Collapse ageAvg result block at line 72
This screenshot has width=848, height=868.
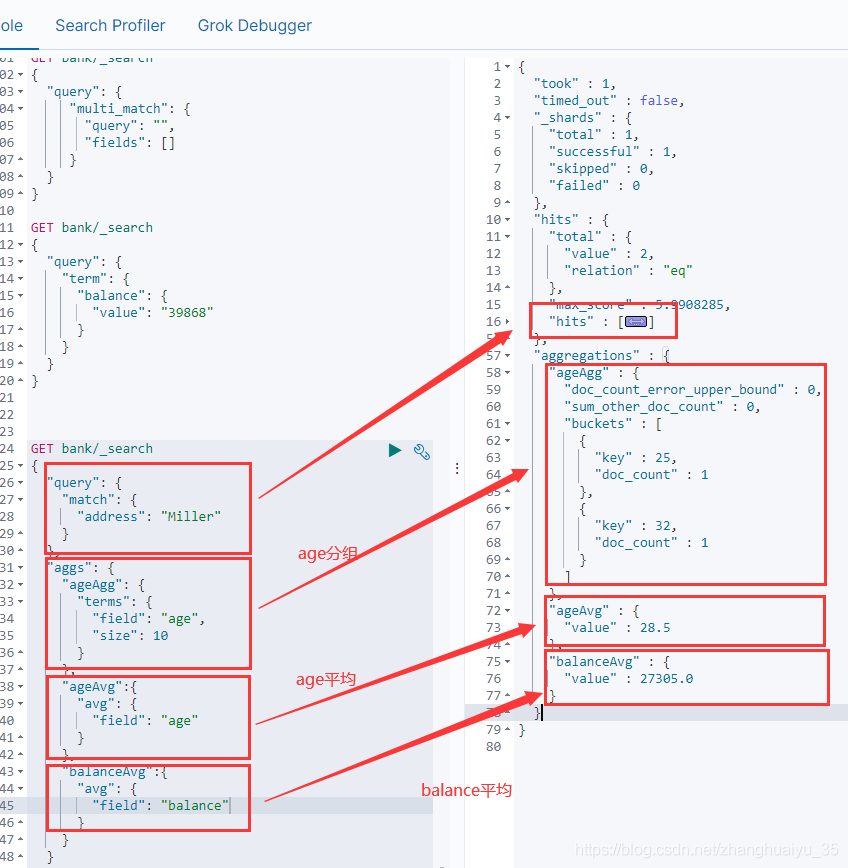508,611
